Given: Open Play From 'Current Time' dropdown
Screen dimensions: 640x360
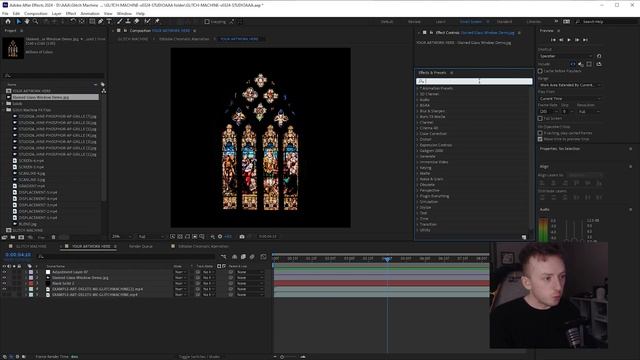Looking at the screenshot, I should [570, 98].
